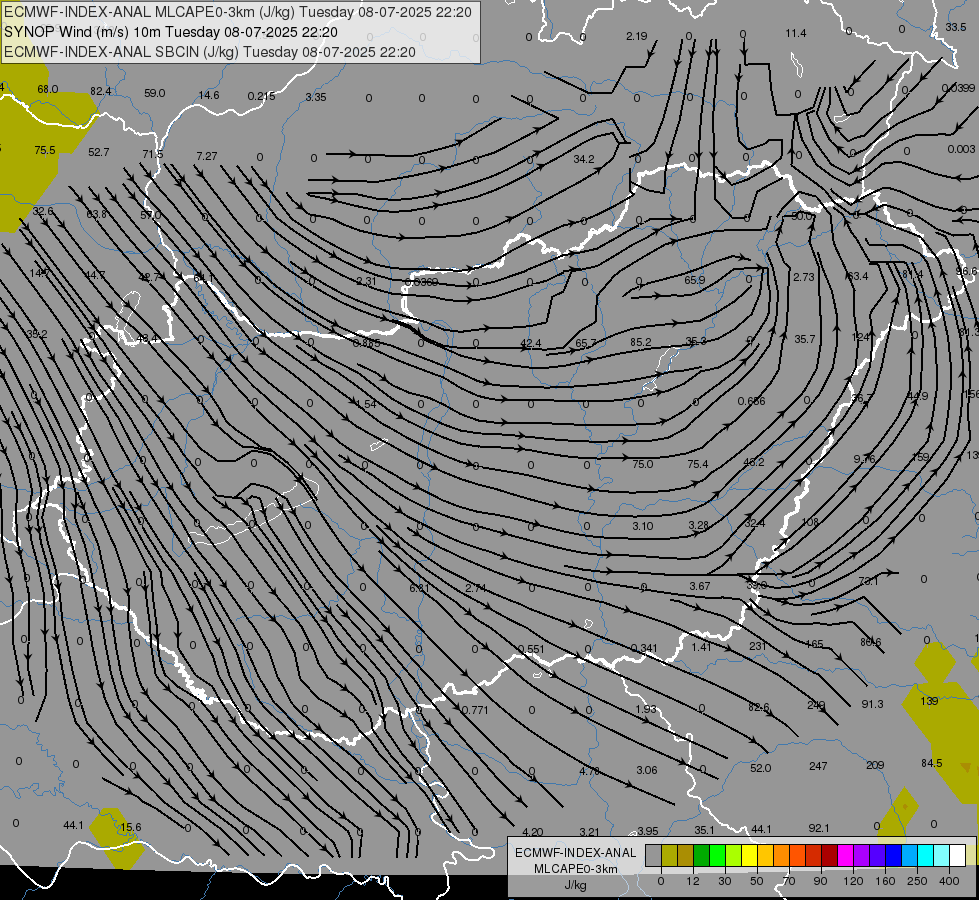The image size is (979, 900).
Task: Select the map value 15.6
Action: [130, 827]
